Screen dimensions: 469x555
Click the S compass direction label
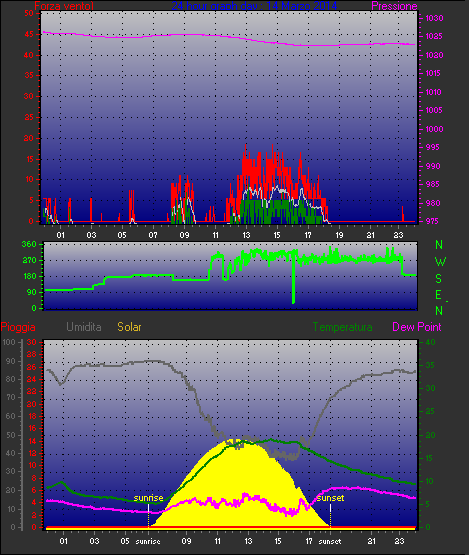coord(439,279)
